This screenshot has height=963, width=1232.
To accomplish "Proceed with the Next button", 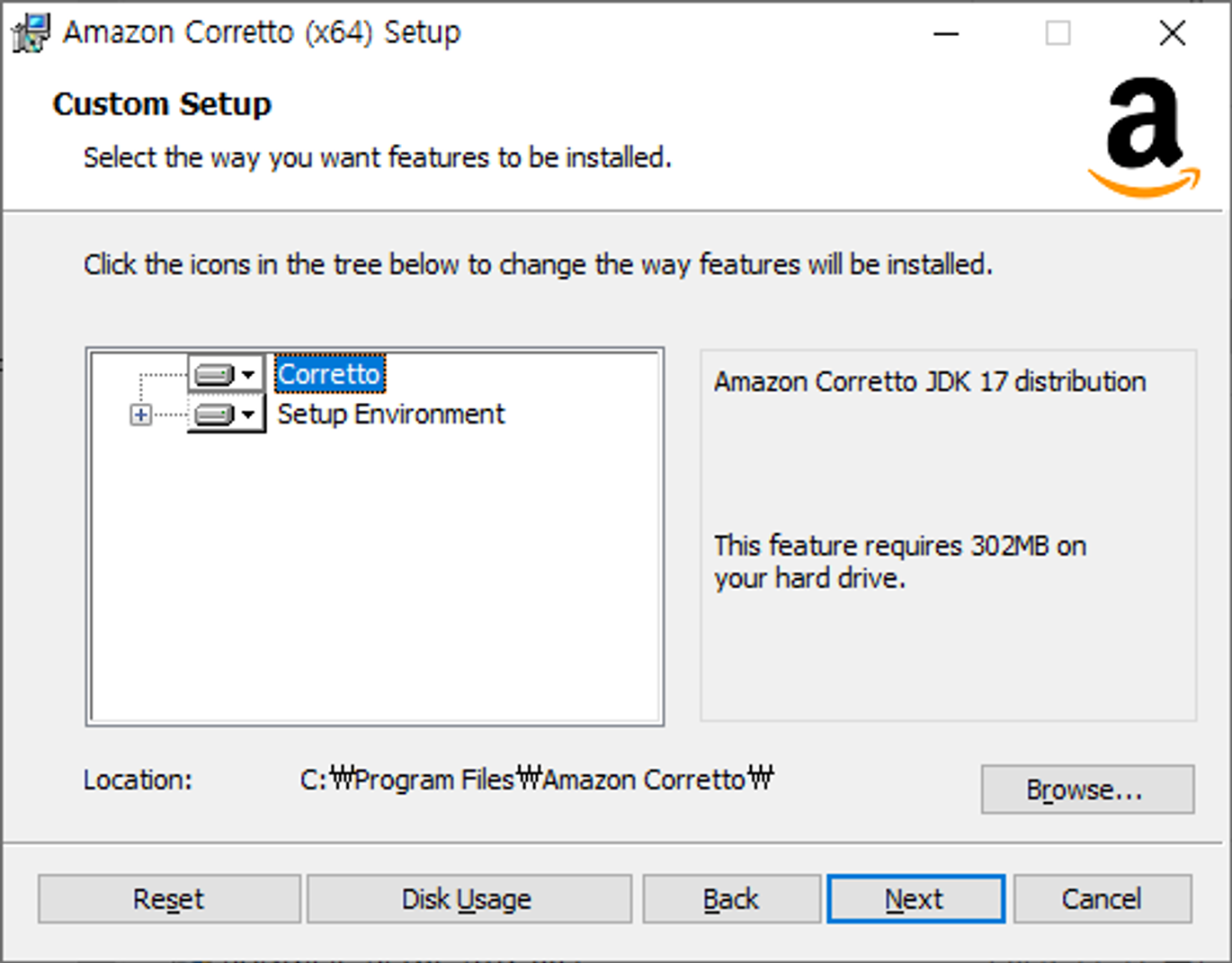I will point(915,898).
